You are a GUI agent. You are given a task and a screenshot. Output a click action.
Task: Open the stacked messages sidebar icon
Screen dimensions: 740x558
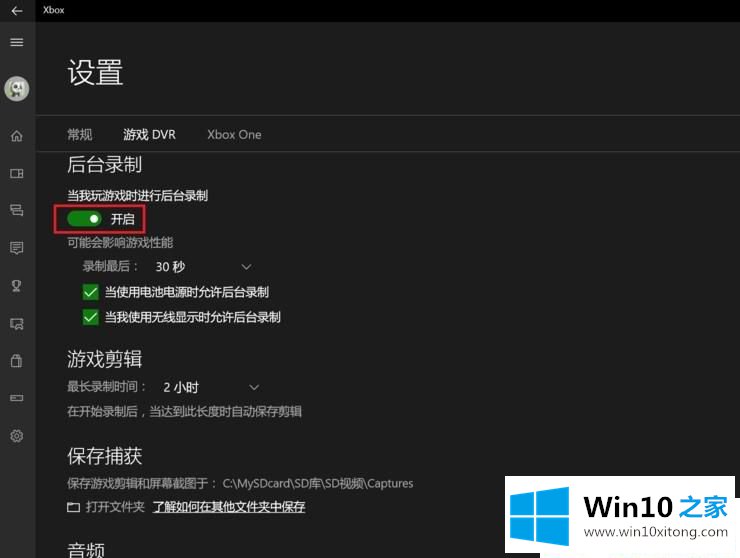tap(17, 210)
